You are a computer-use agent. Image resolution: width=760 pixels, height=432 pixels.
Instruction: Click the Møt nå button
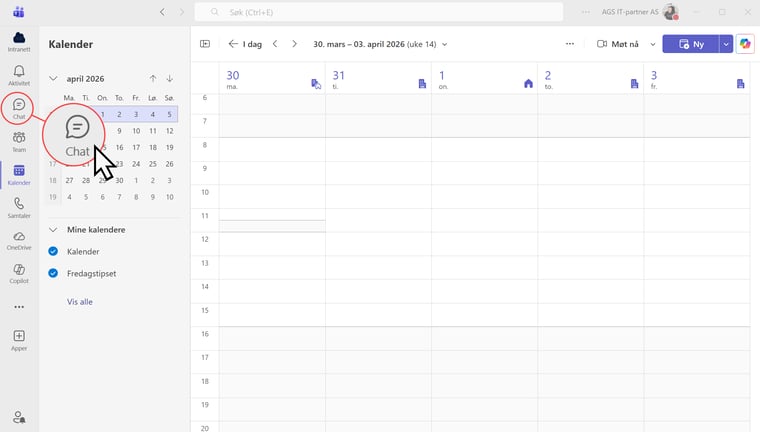[617, 44]
